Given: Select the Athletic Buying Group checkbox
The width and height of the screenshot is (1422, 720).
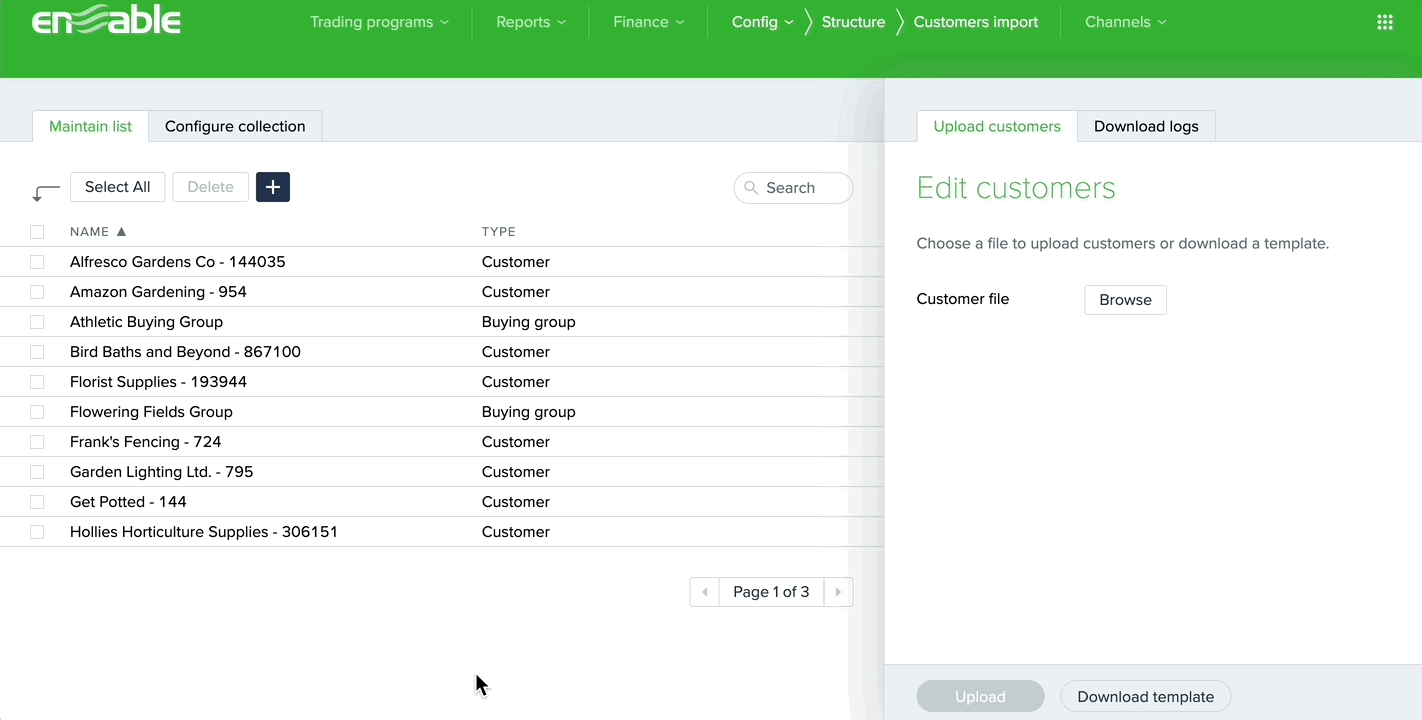Looking at the screenshot, I should tap(37, 322).
